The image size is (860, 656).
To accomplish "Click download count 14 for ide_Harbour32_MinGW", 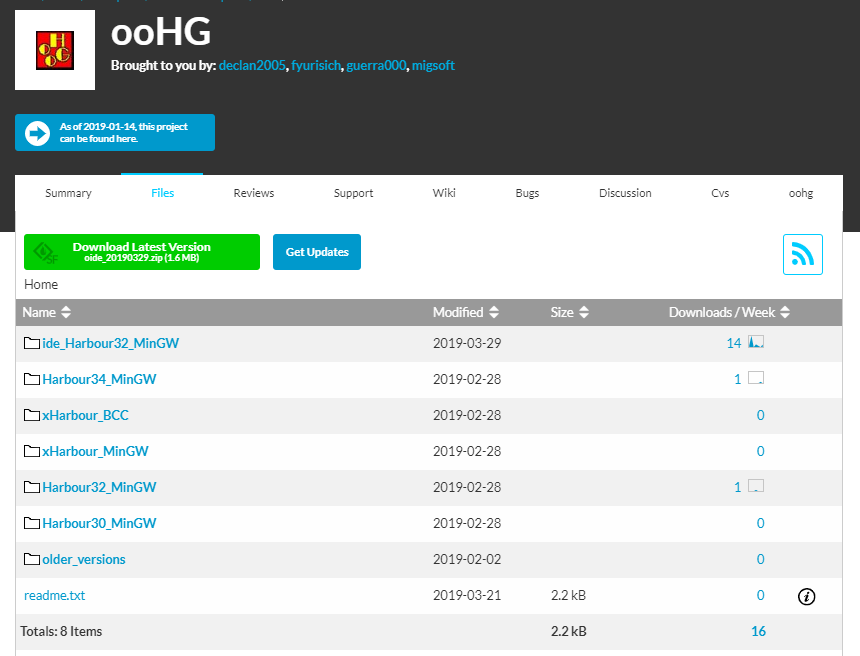I will pos(734,343).
